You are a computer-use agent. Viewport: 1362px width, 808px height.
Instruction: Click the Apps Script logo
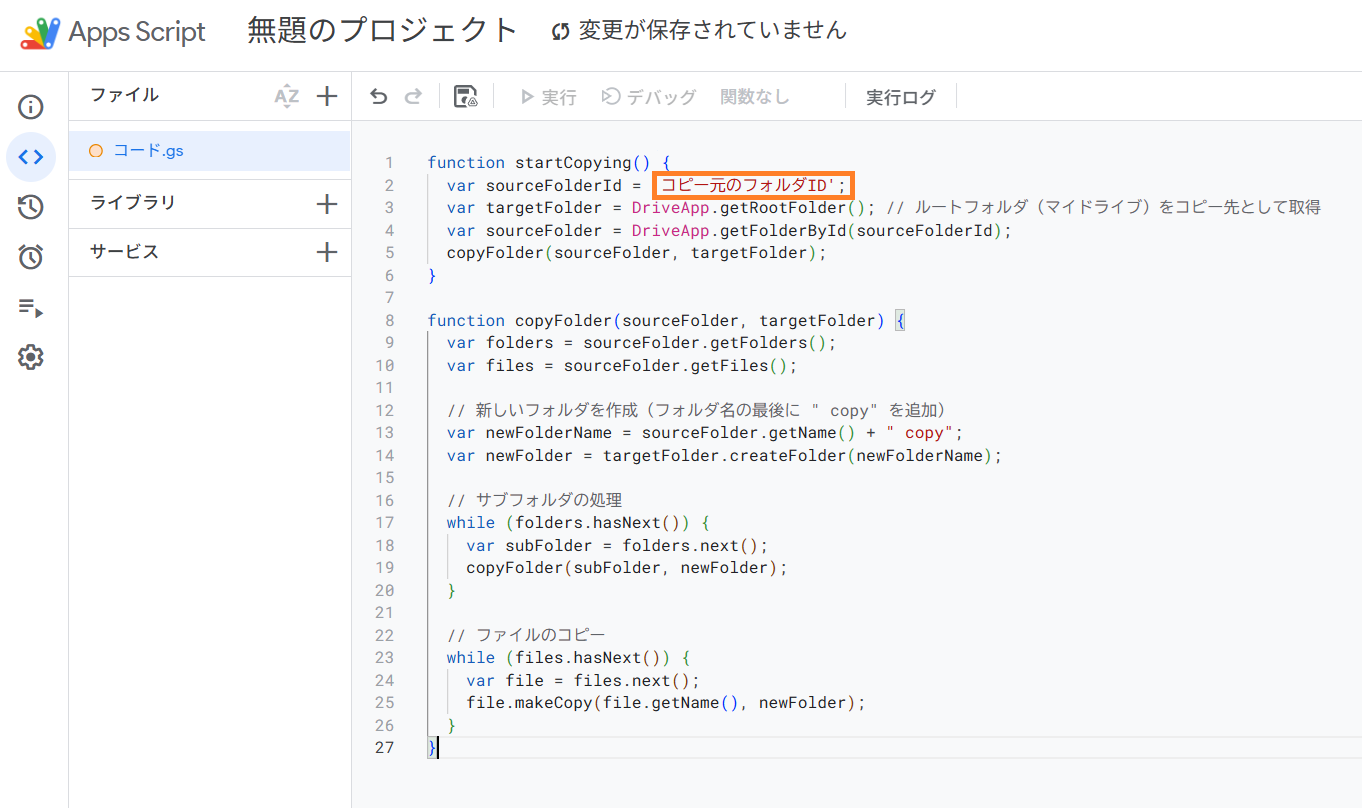(112, 32)
